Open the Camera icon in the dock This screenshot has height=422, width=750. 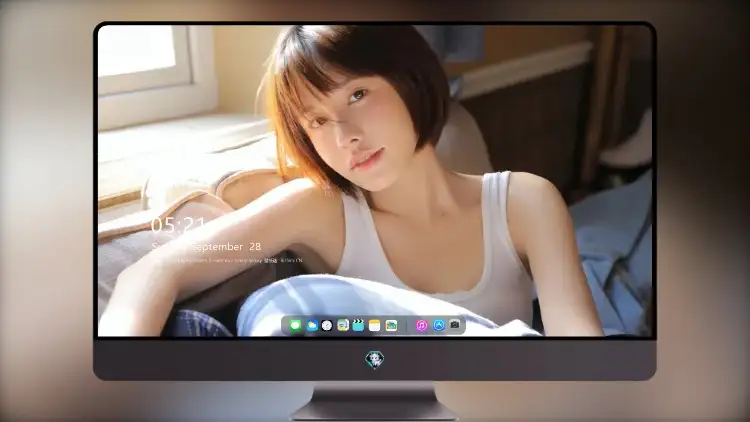pos(455,325)
